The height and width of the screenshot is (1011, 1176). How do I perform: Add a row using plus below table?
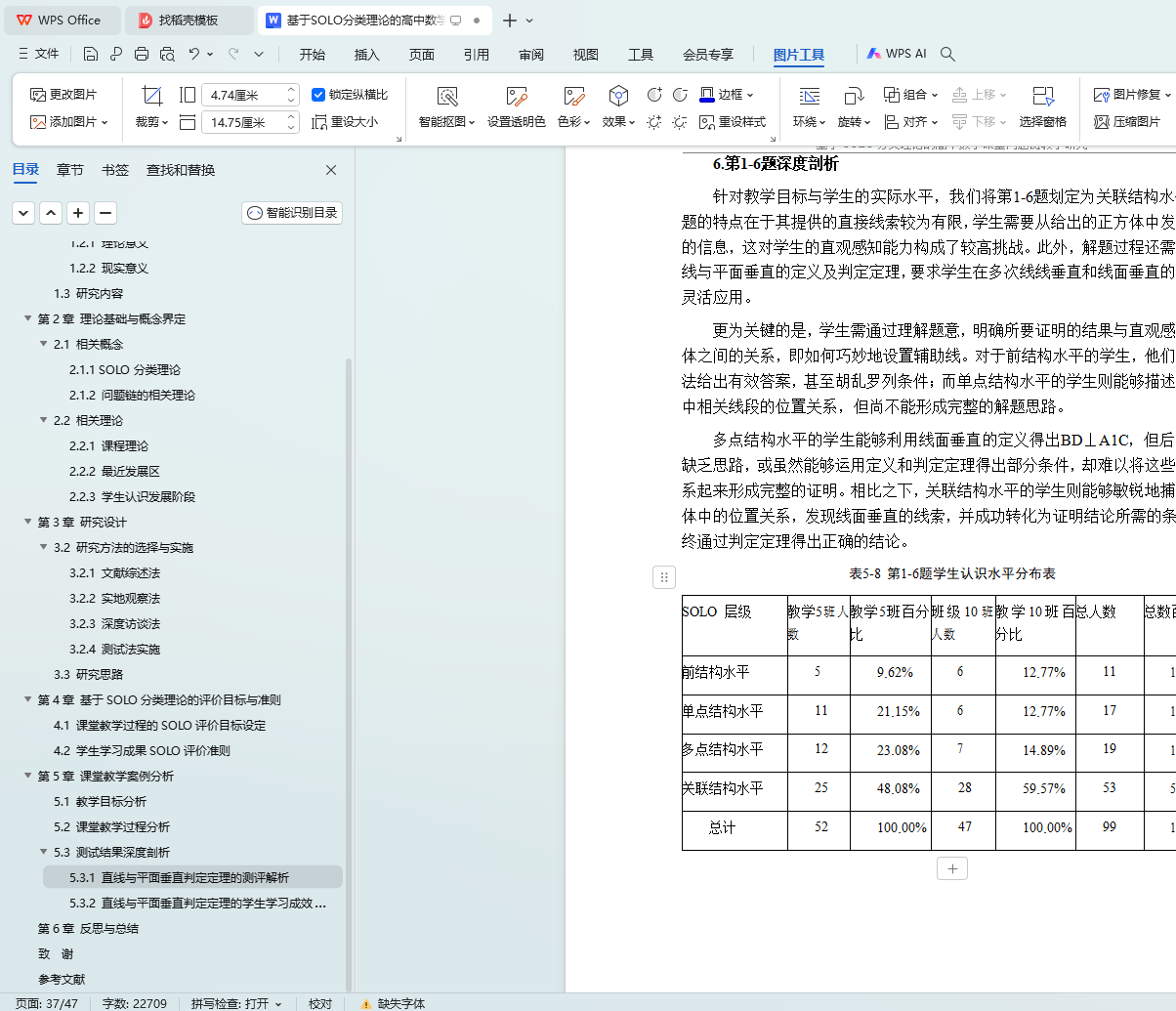point(952,867)
